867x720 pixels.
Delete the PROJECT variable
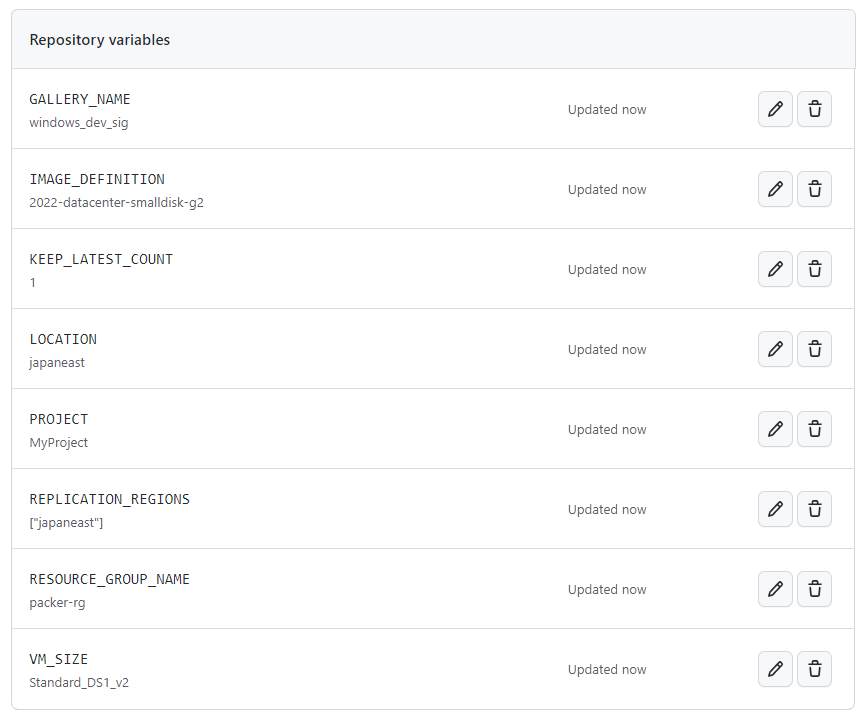[x=814, y=429]
